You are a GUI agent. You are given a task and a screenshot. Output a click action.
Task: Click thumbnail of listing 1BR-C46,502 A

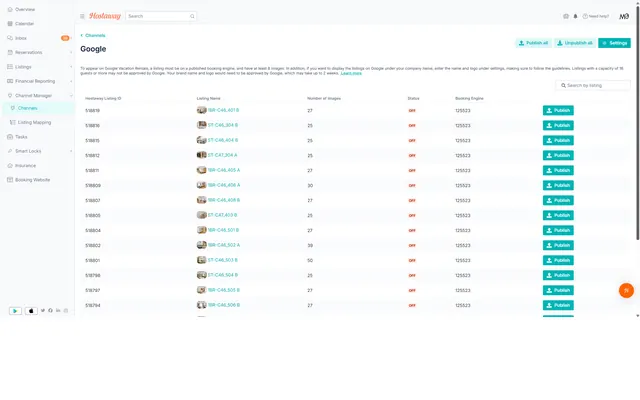pyautogui.click(x=202, y=245)
